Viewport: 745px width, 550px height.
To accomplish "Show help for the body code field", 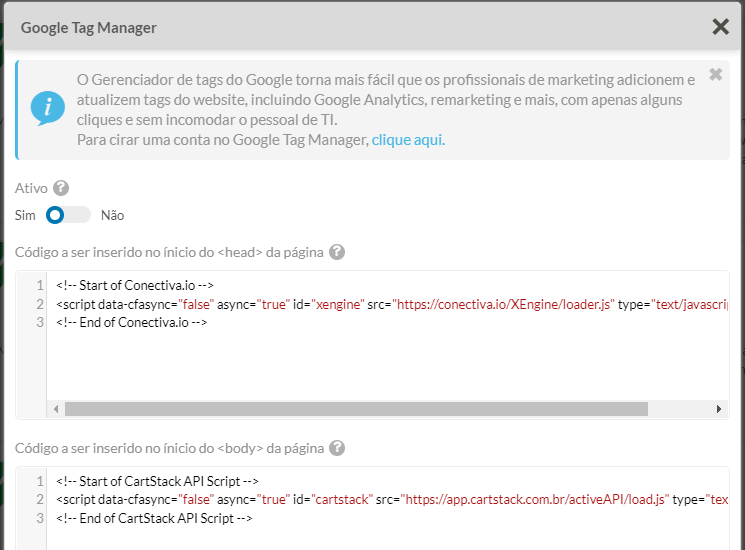I will click(338, 448).
